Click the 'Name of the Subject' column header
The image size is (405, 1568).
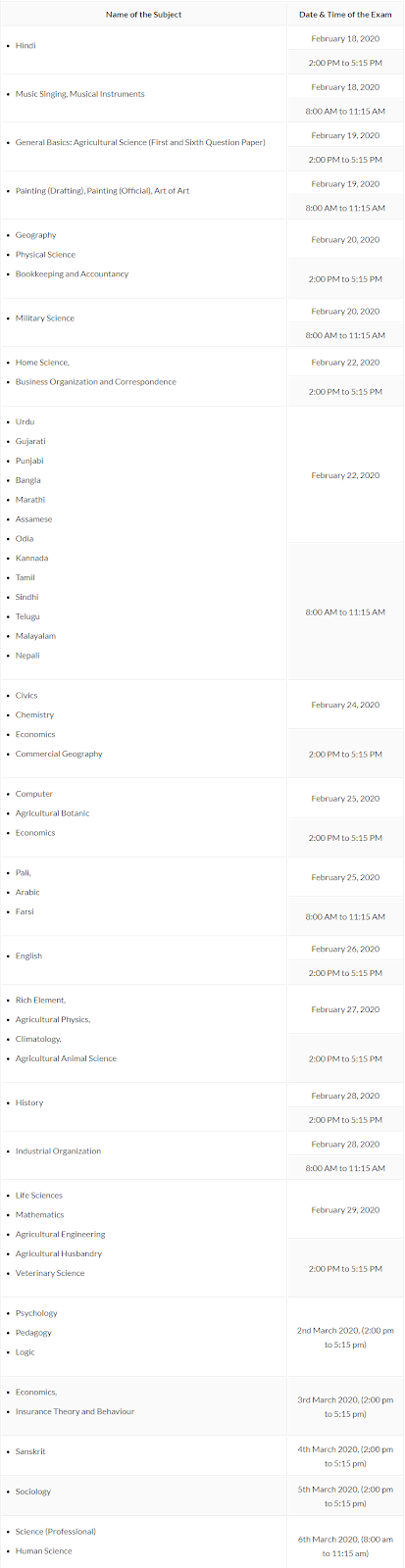[x=143, y=15]
